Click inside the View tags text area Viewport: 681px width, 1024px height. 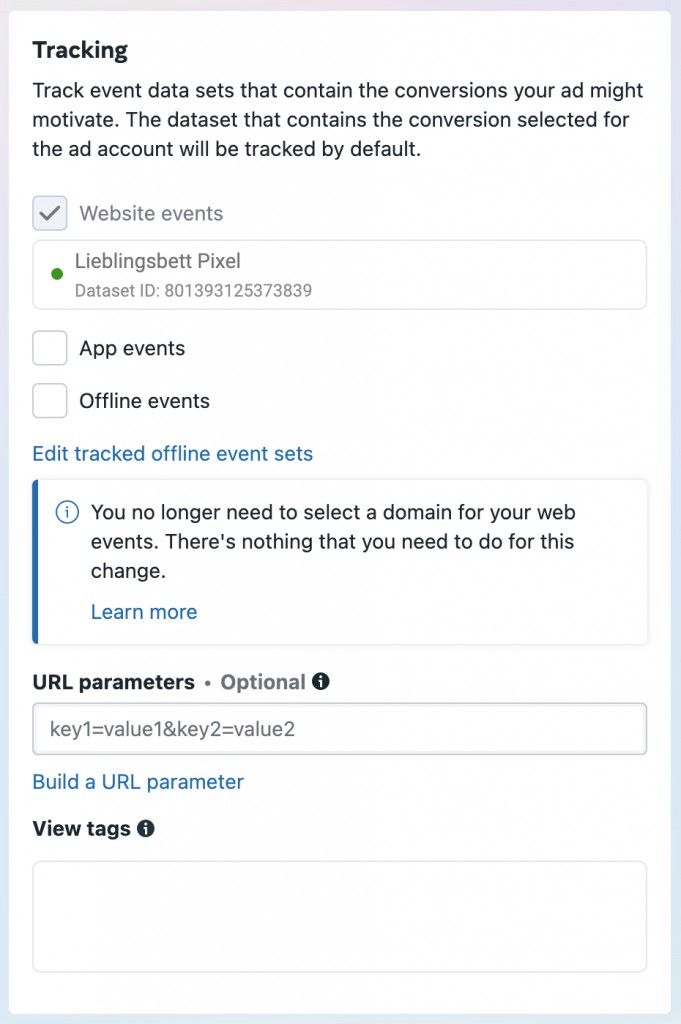[x=339, y=916]
